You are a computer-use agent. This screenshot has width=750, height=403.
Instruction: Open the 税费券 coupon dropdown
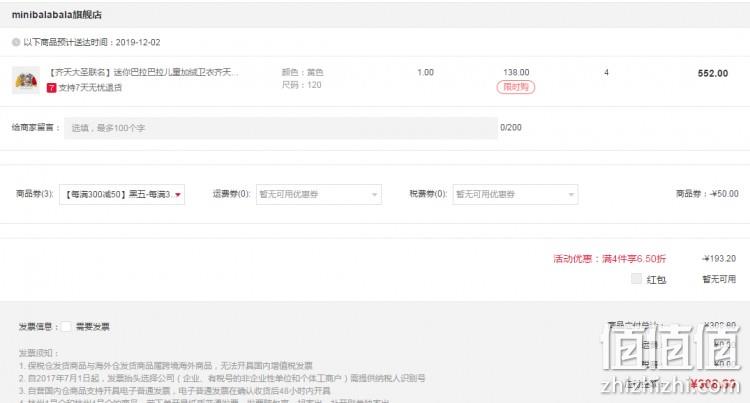[x=515, y=195]
